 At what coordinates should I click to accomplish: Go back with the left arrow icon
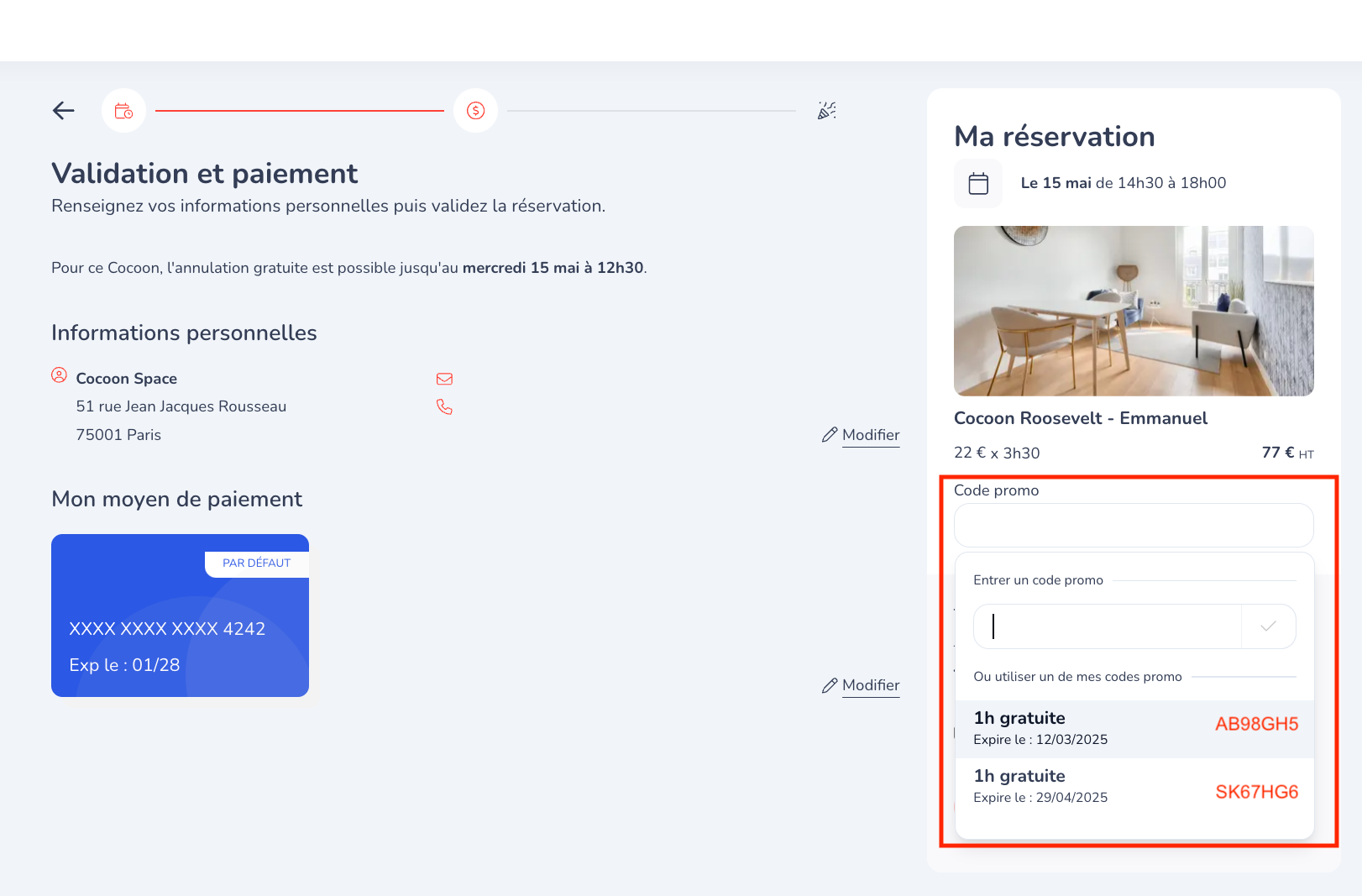[64, 110]
